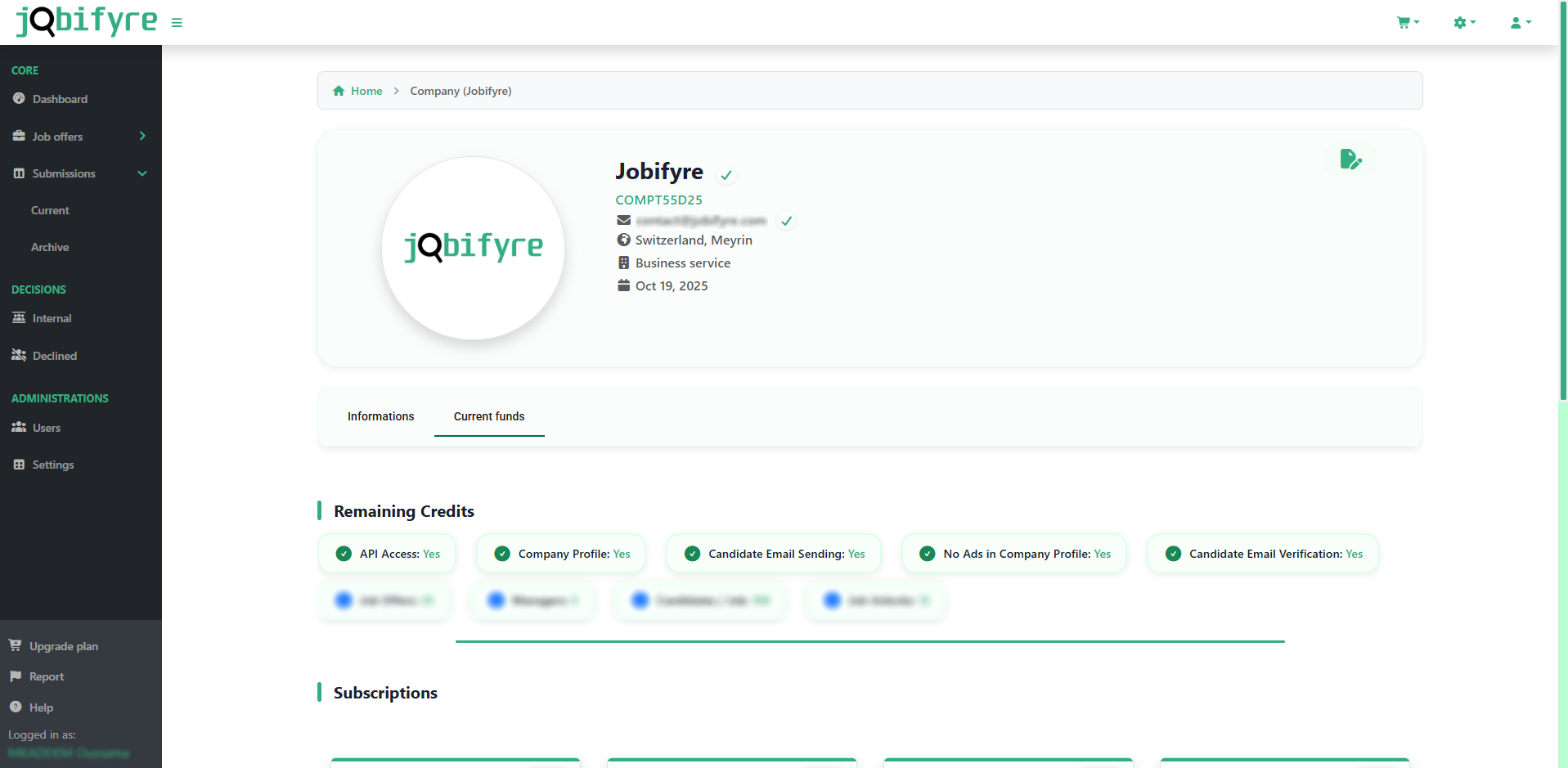Expand the Job offers menu
Screen dimensions: 1568x768
click(142, 136)
